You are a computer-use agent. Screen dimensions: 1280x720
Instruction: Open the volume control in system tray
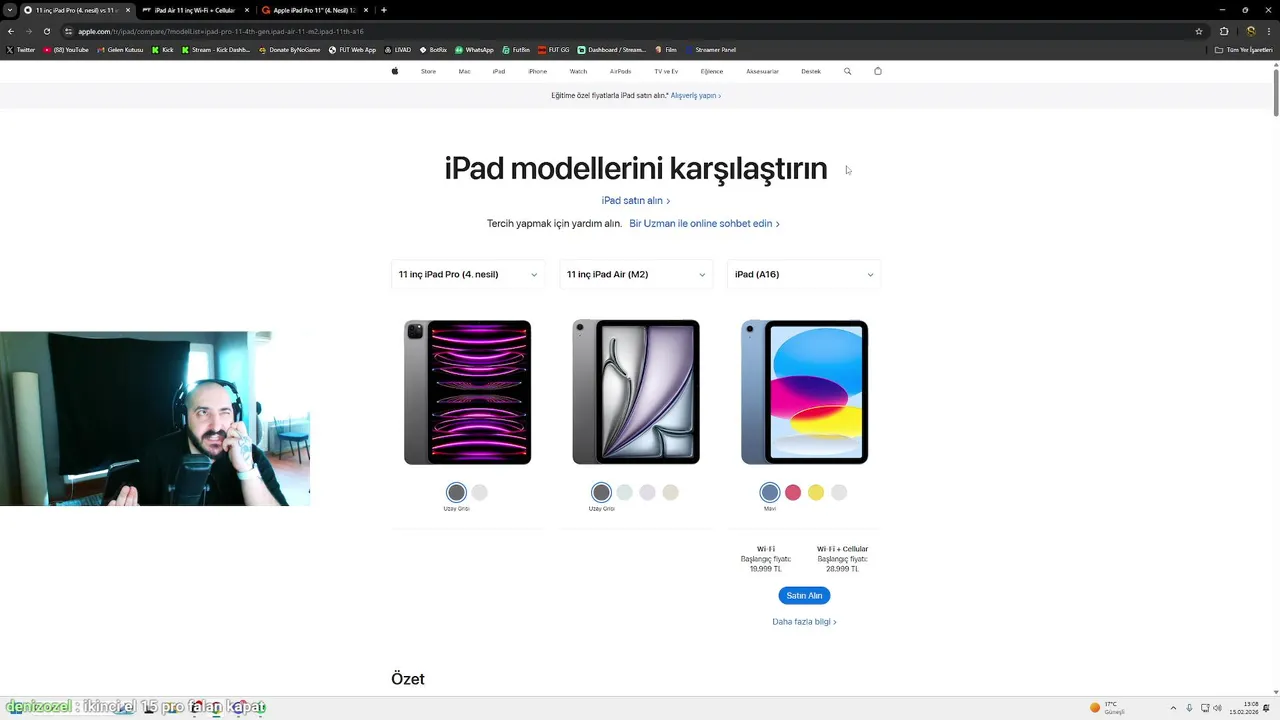pos(1217,708)
